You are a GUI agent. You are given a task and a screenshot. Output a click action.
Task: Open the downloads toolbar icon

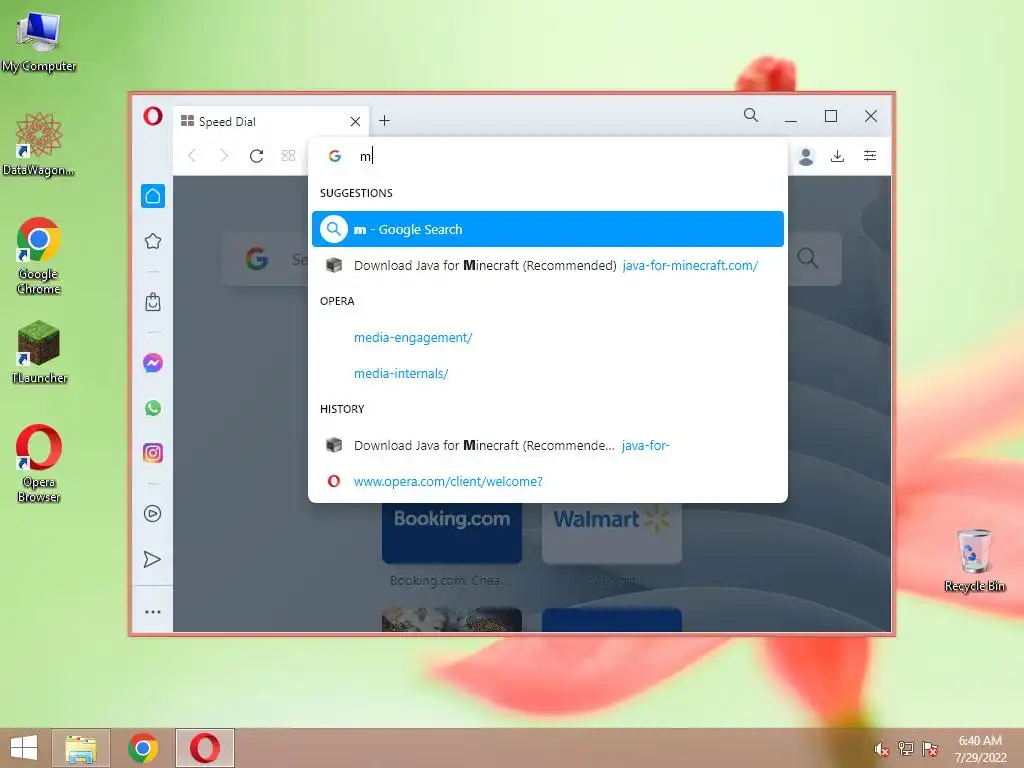(x=837, y=156)
